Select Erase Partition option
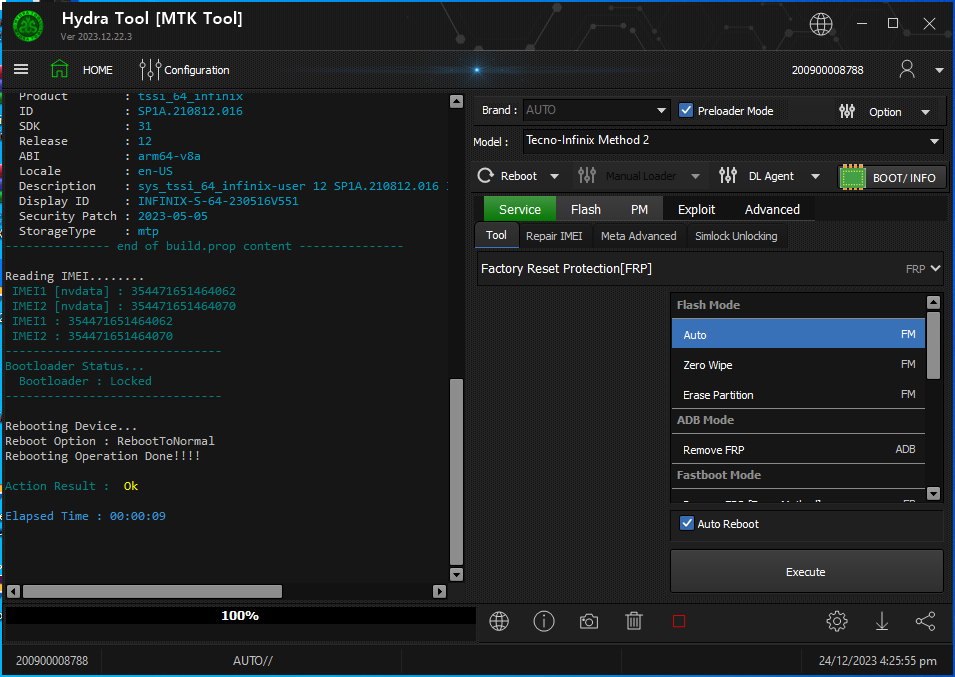Image resolution: width=955 pixels, height=677 pixels. 798,395
